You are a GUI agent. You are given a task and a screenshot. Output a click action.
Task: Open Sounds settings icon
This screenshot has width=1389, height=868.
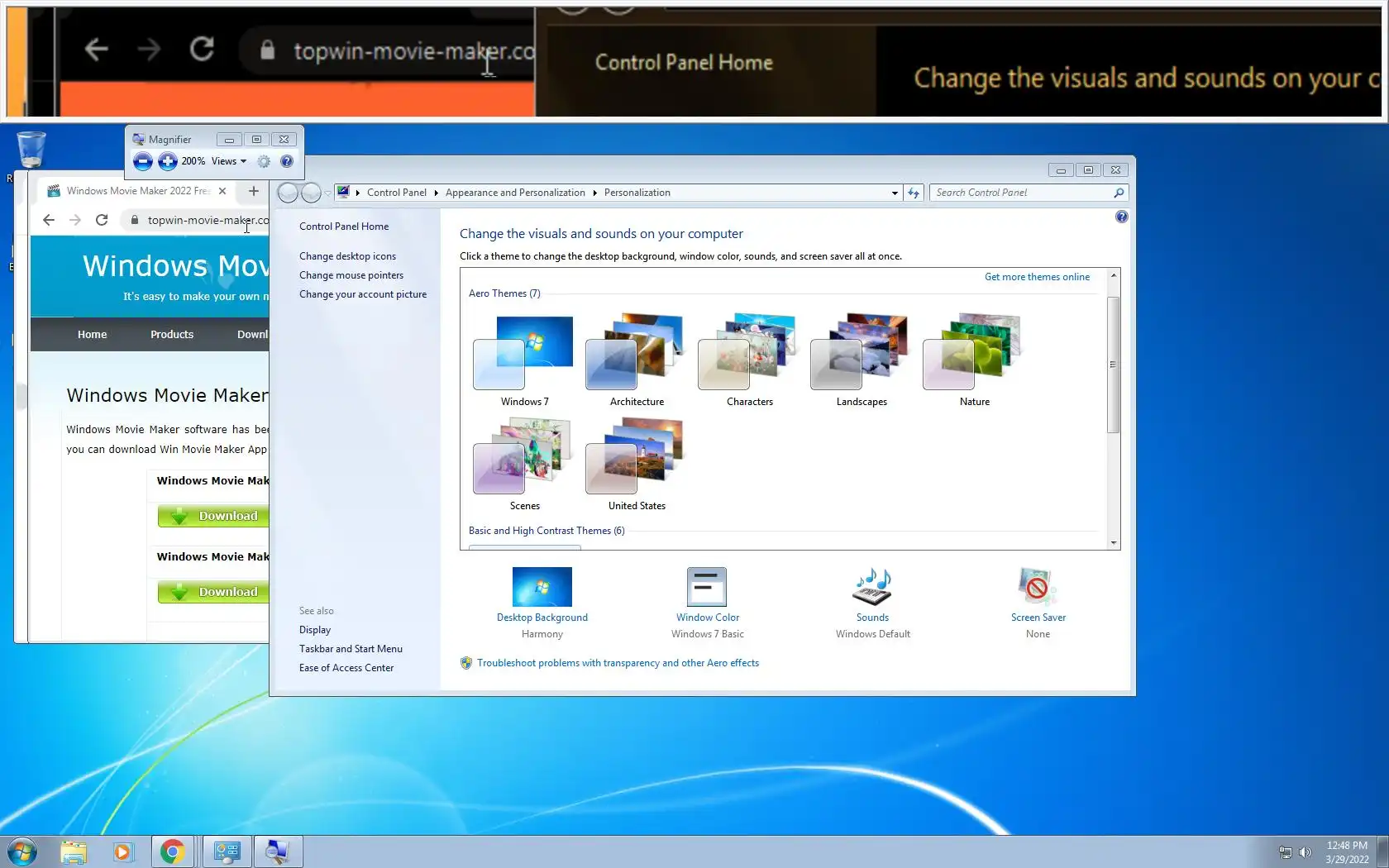point(872,588)
